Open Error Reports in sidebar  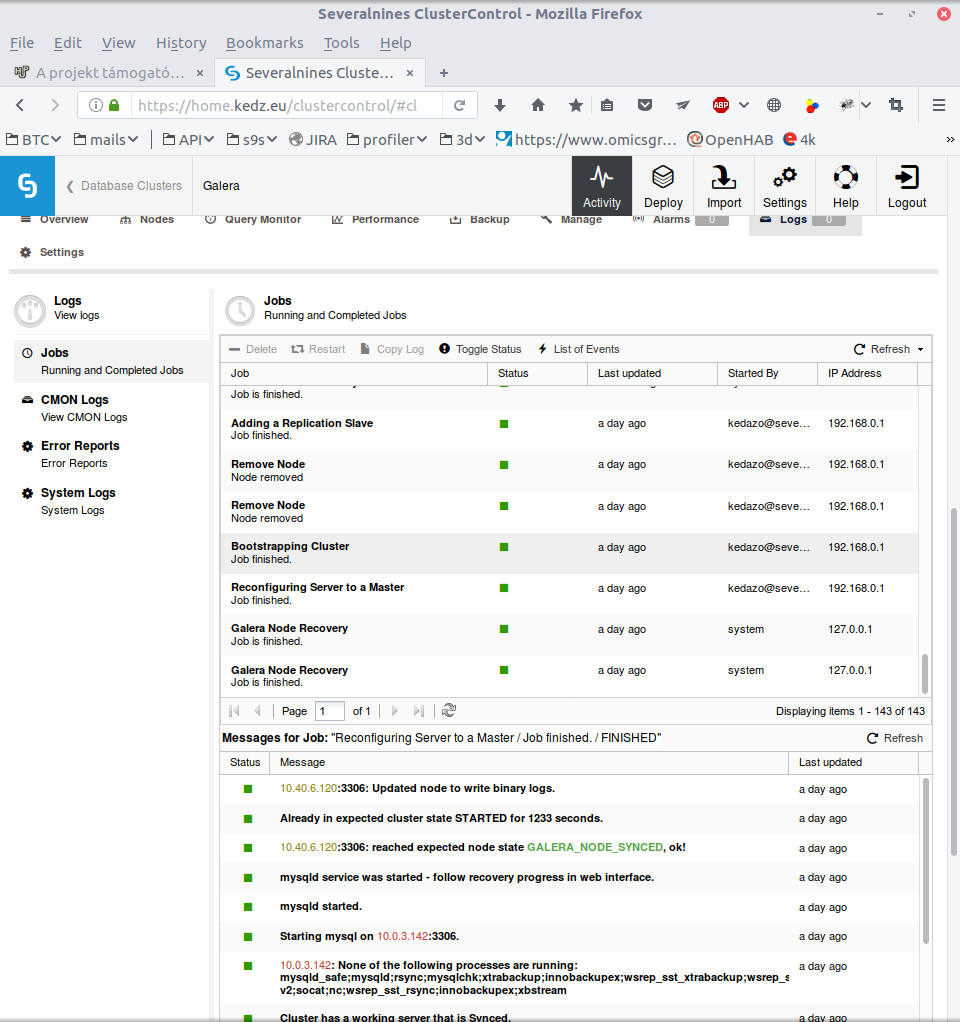coord(111,454)
